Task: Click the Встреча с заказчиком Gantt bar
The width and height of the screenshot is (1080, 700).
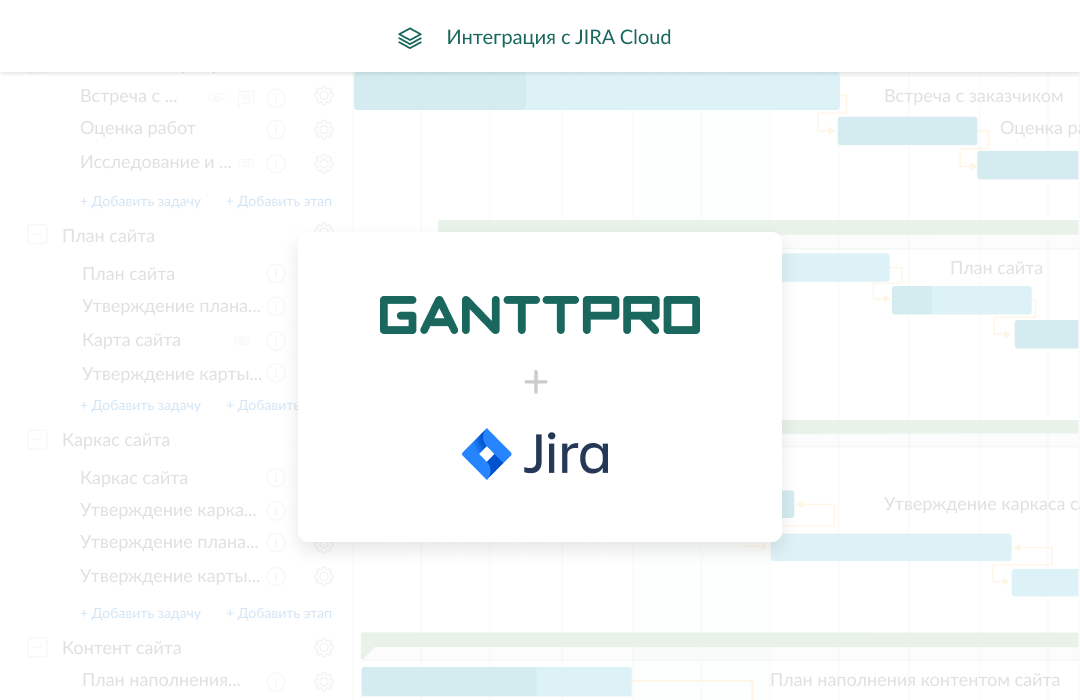Action: pyautogui.click(x=596, y=91)
